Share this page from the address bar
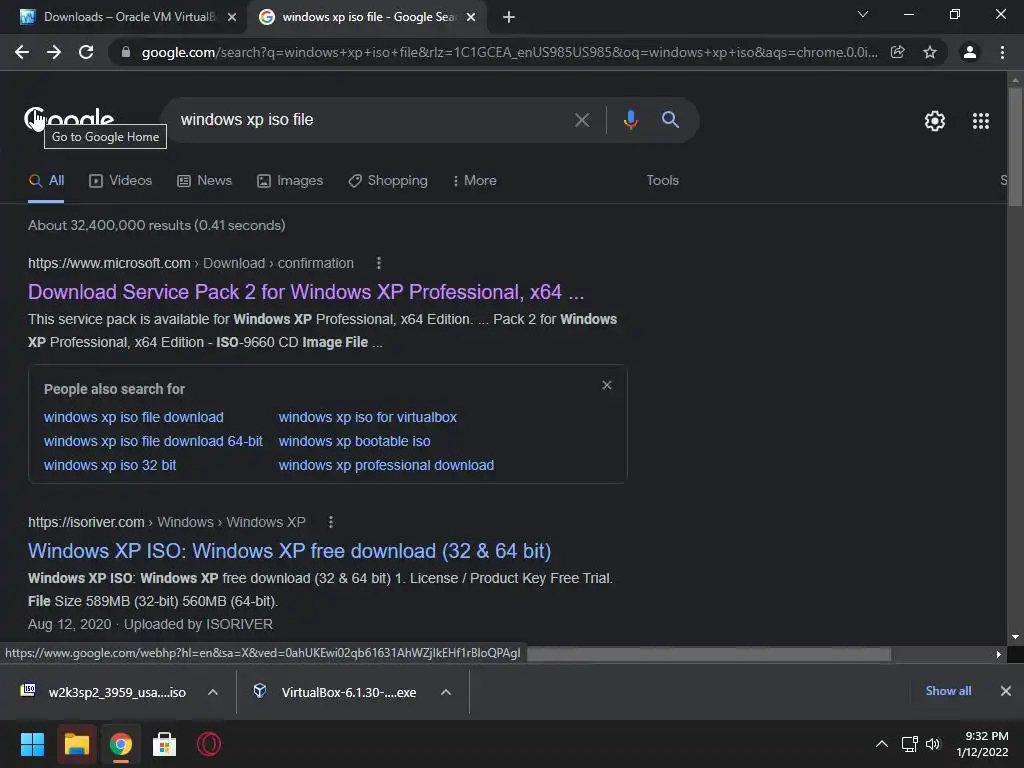Image resolution: width=1024 pixels, height=768 pixels. (897, 52)
